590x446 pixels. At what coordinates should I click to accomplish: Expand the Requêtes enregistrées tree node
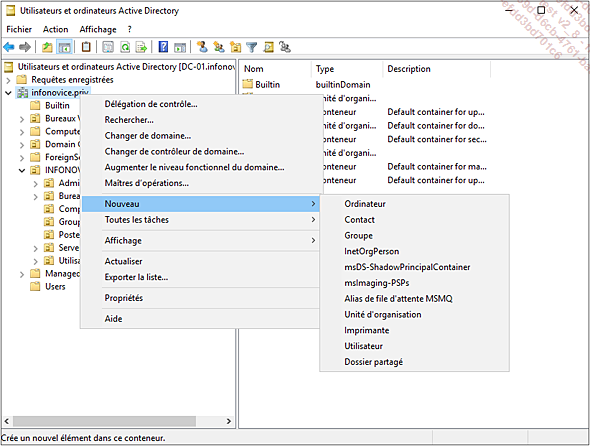(8, 80)
